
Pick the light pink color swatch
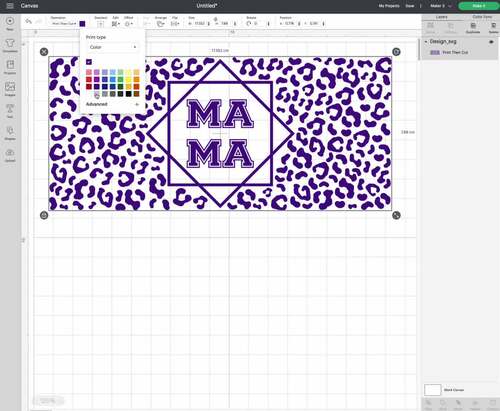click(89, 72)
